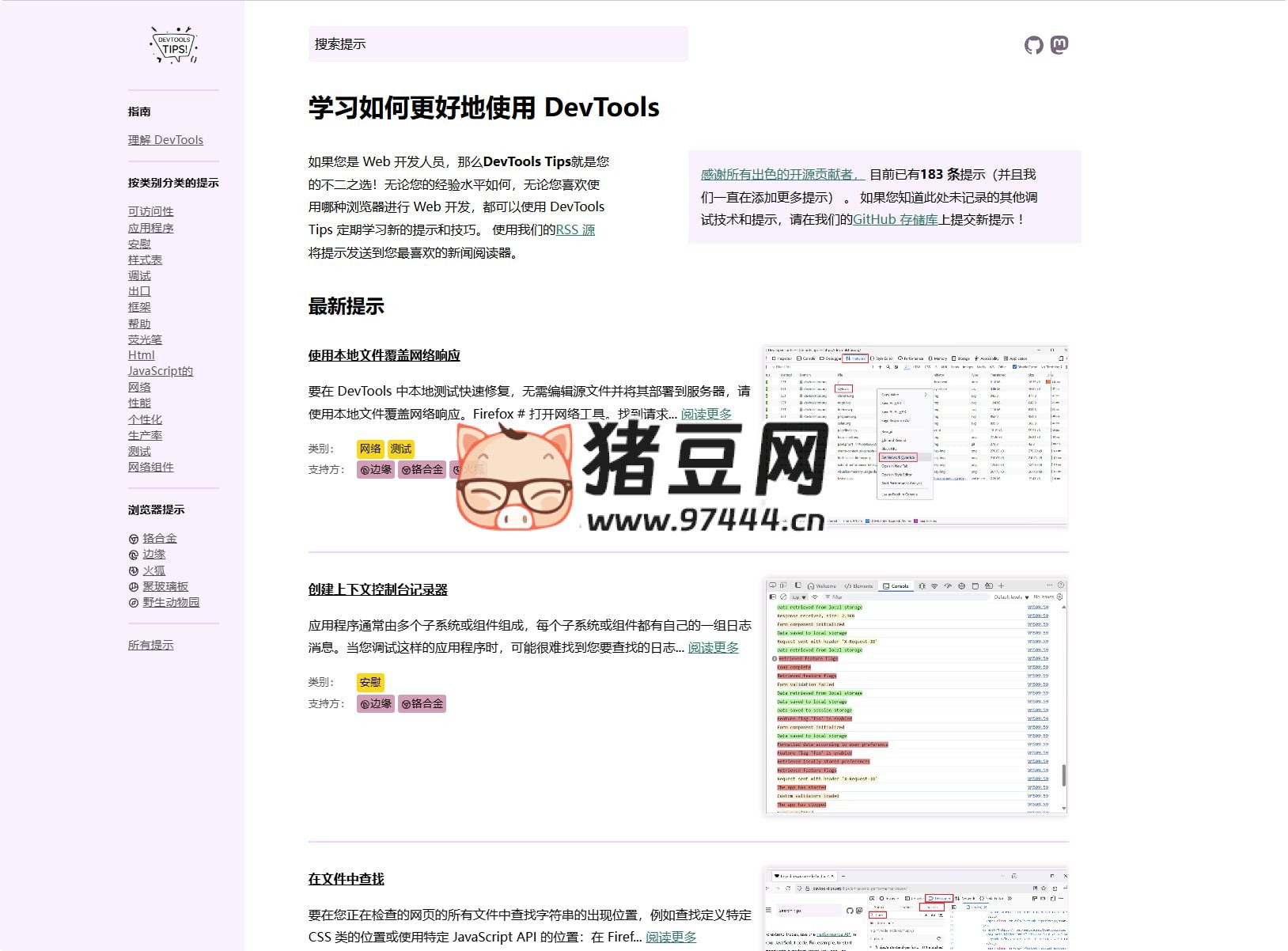
Task: Open tip 使用本地文件覆盖网络响应
Action: (384, 356)
